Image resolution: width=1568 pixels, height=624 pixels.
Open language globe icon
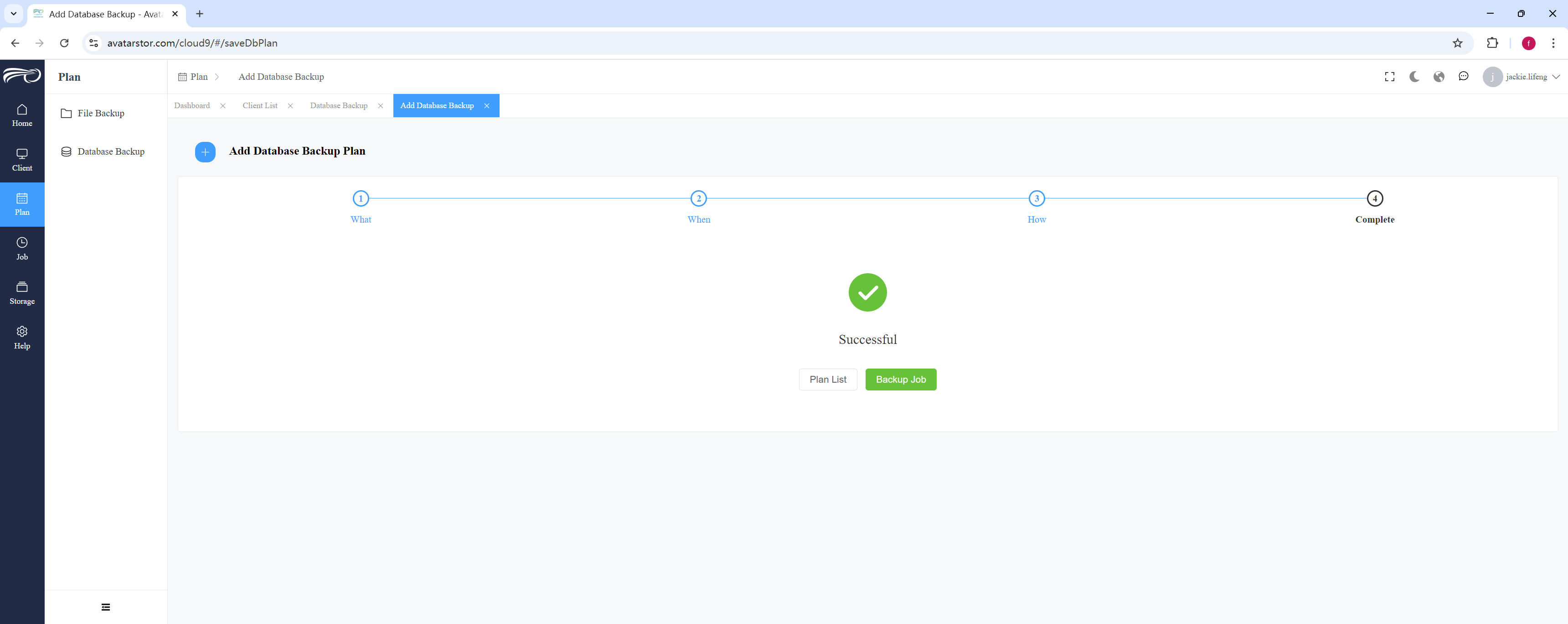pyautogui.click(x=1439, y=77)
